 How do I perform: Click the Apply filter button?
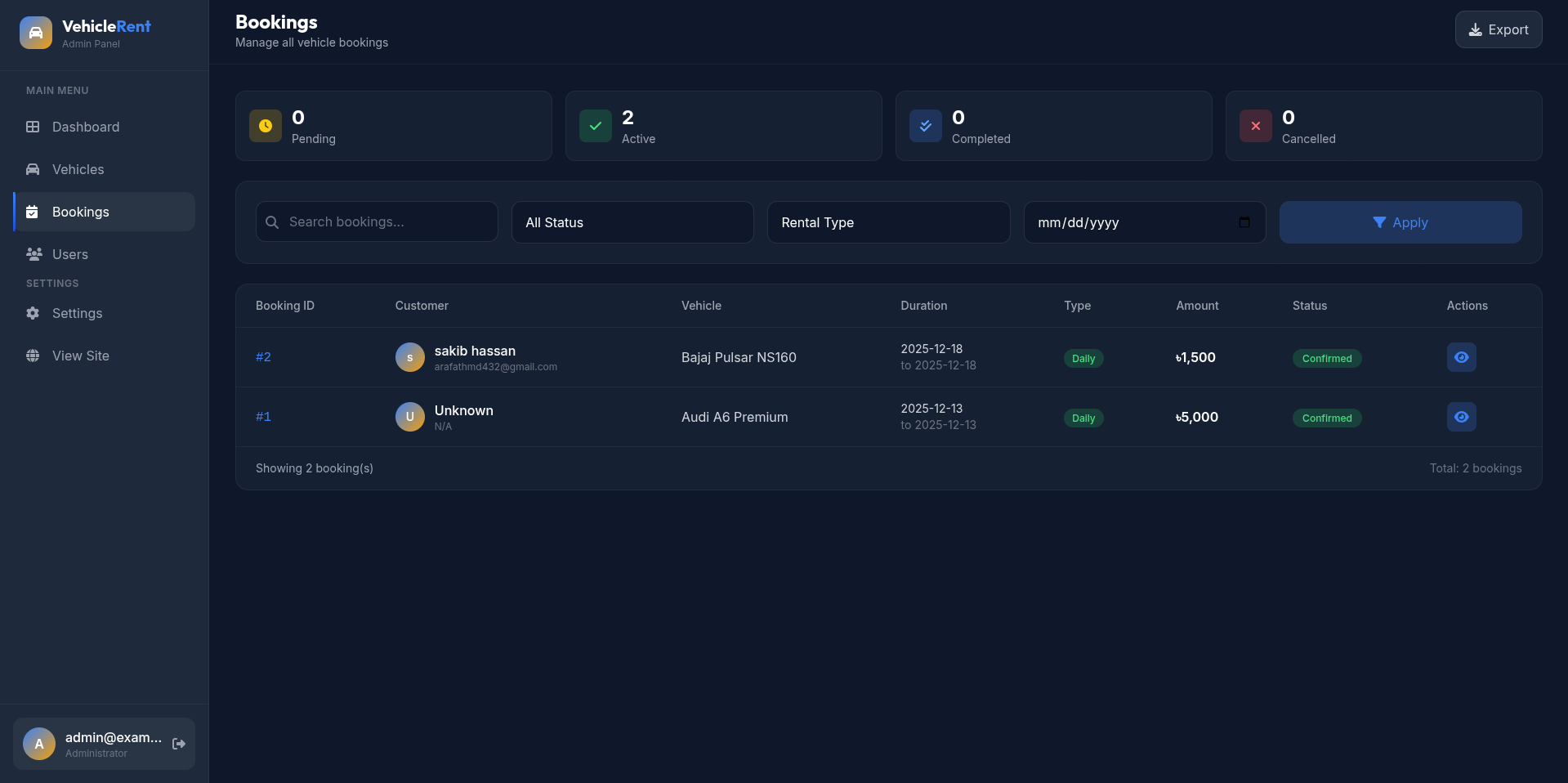(1400, 222)
